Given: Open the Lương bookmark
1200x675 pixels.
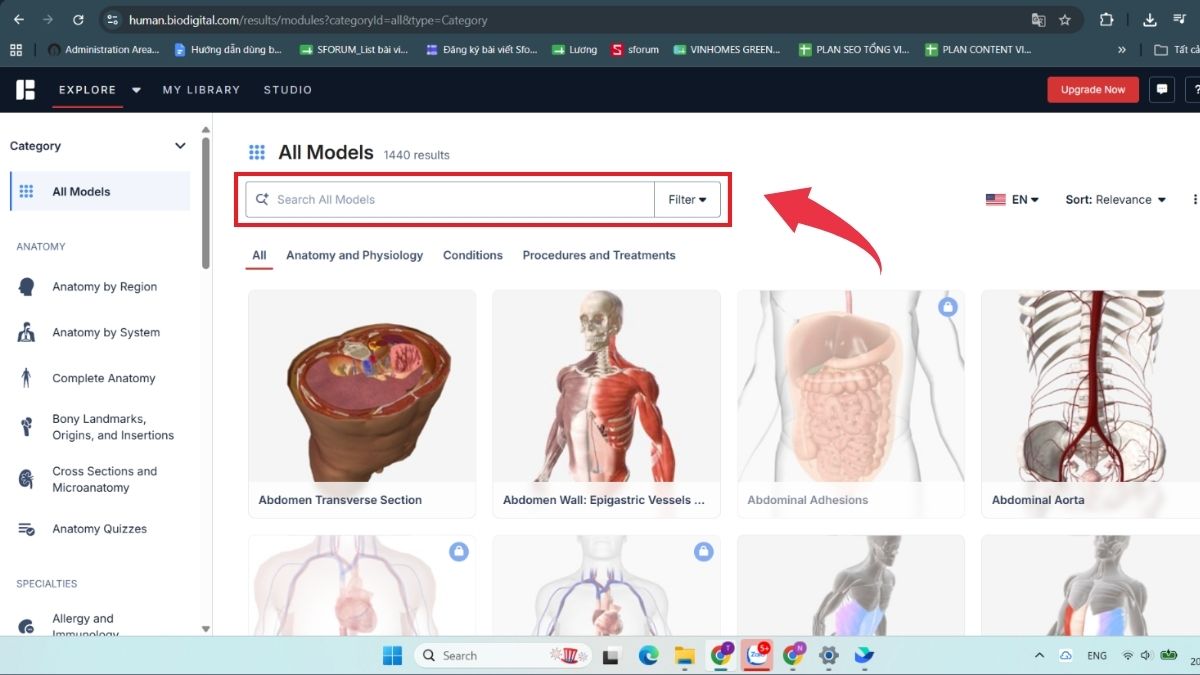Looking at the screenshot, I should [574, 49].
